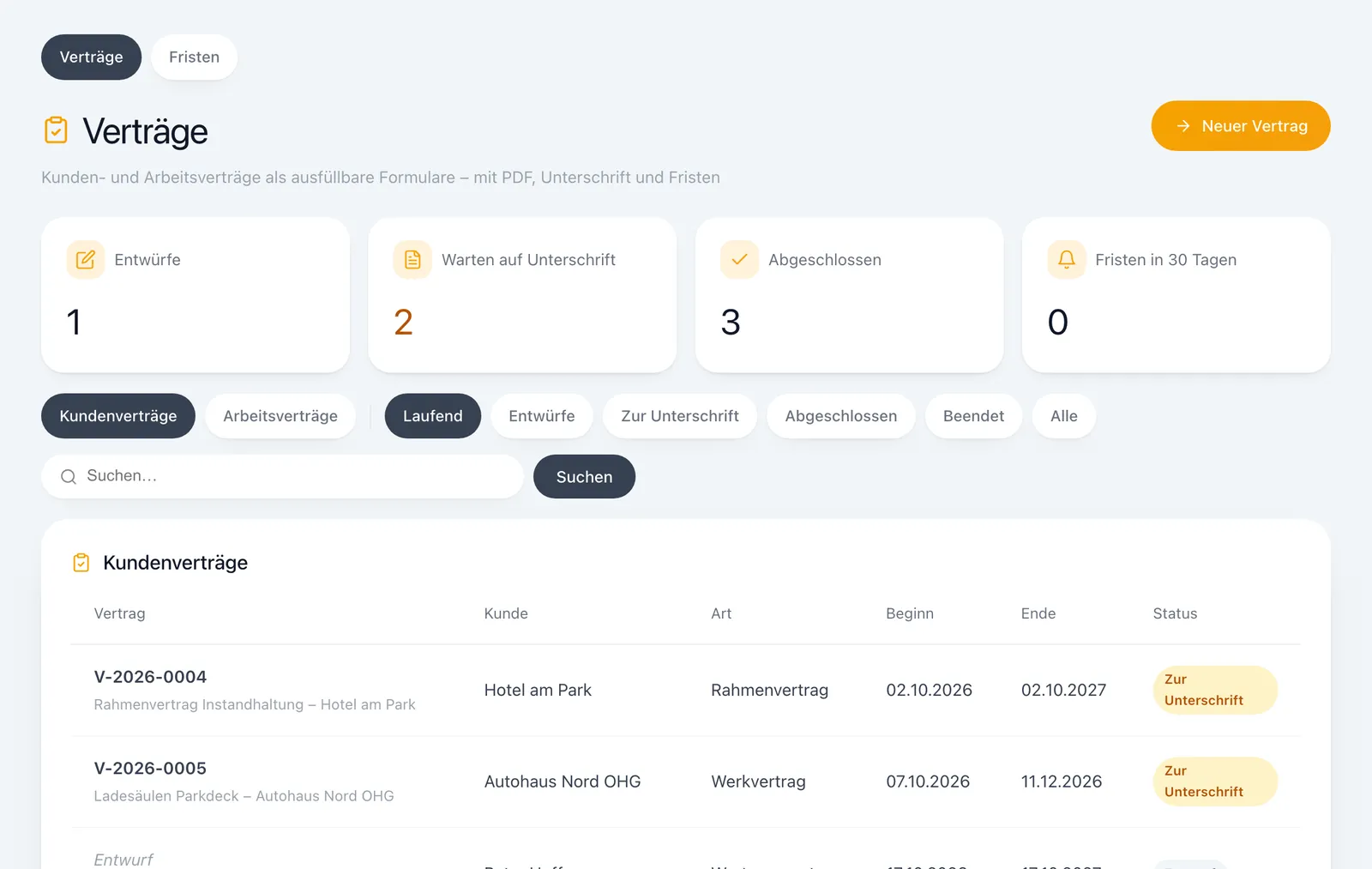Click the Vertrag column header

coord(119,613)
